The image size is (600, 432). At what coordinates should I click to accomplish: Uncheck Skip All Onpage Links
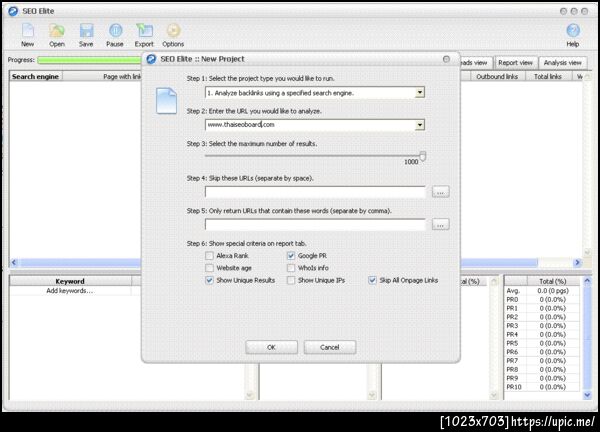click(x=372, y=280)
